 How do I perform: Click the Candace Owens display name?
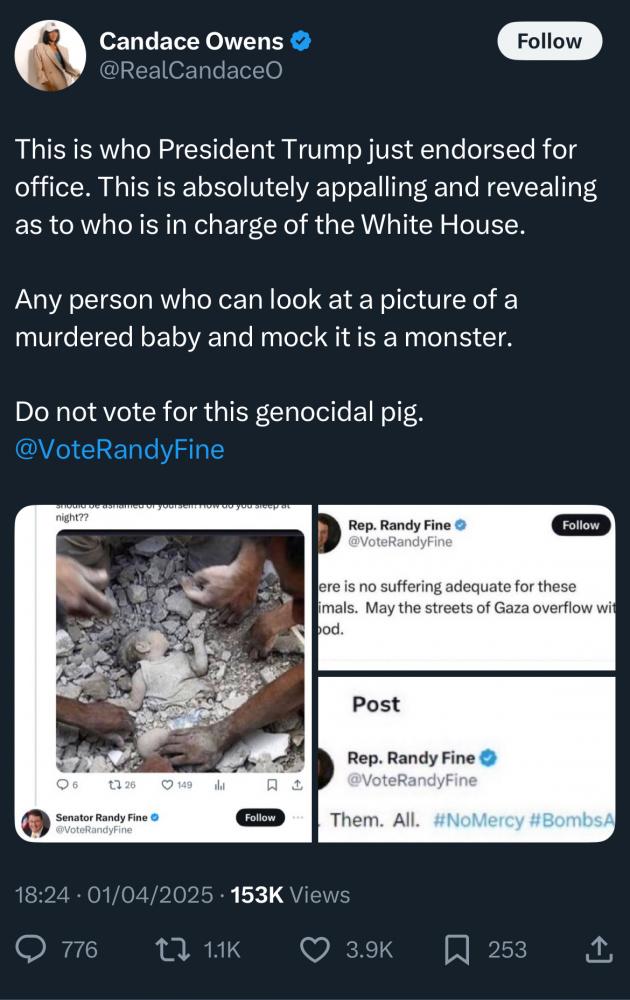click(191, 41)
